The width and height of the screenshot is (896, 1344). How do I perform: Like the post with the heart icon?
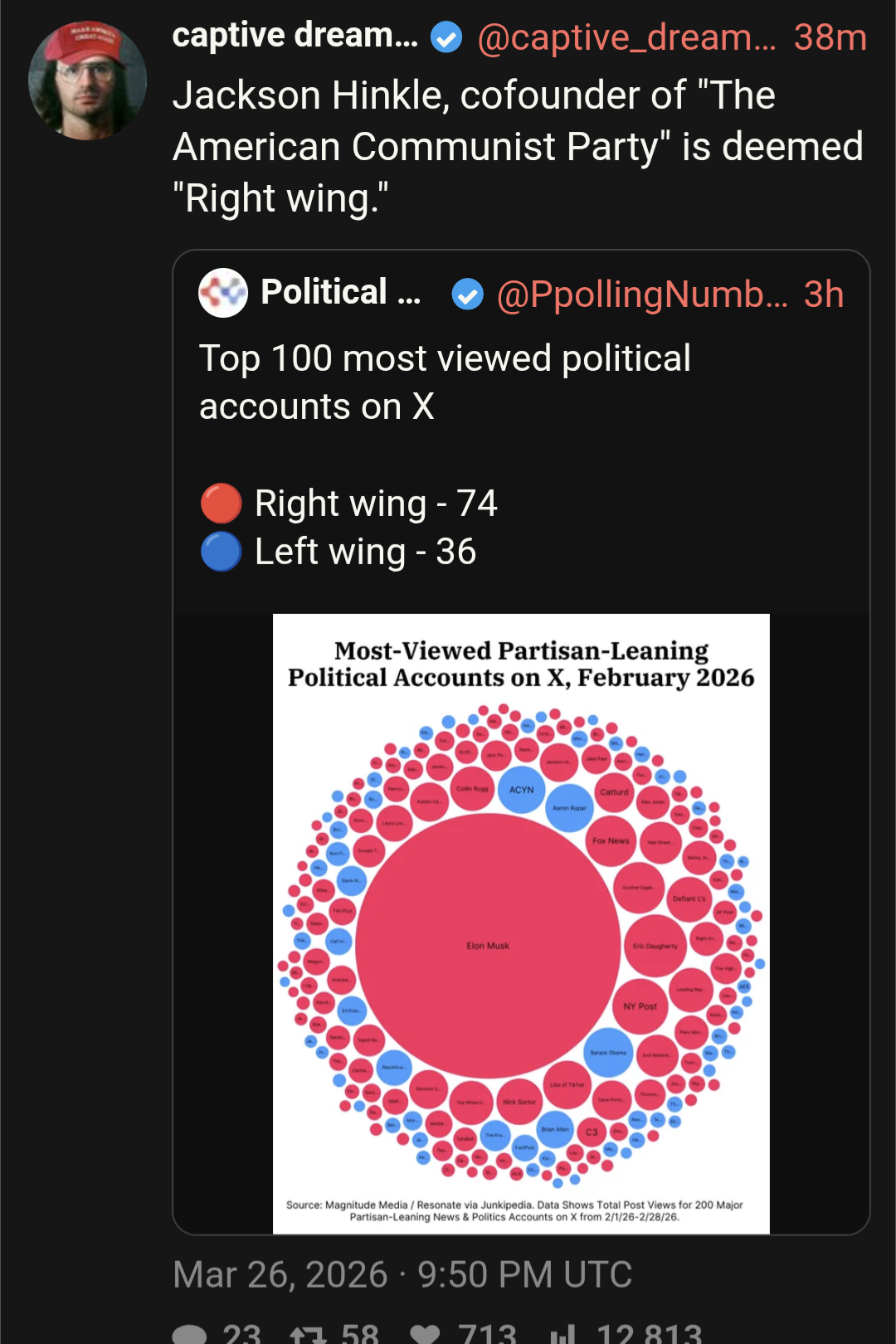pos(425,1332)
